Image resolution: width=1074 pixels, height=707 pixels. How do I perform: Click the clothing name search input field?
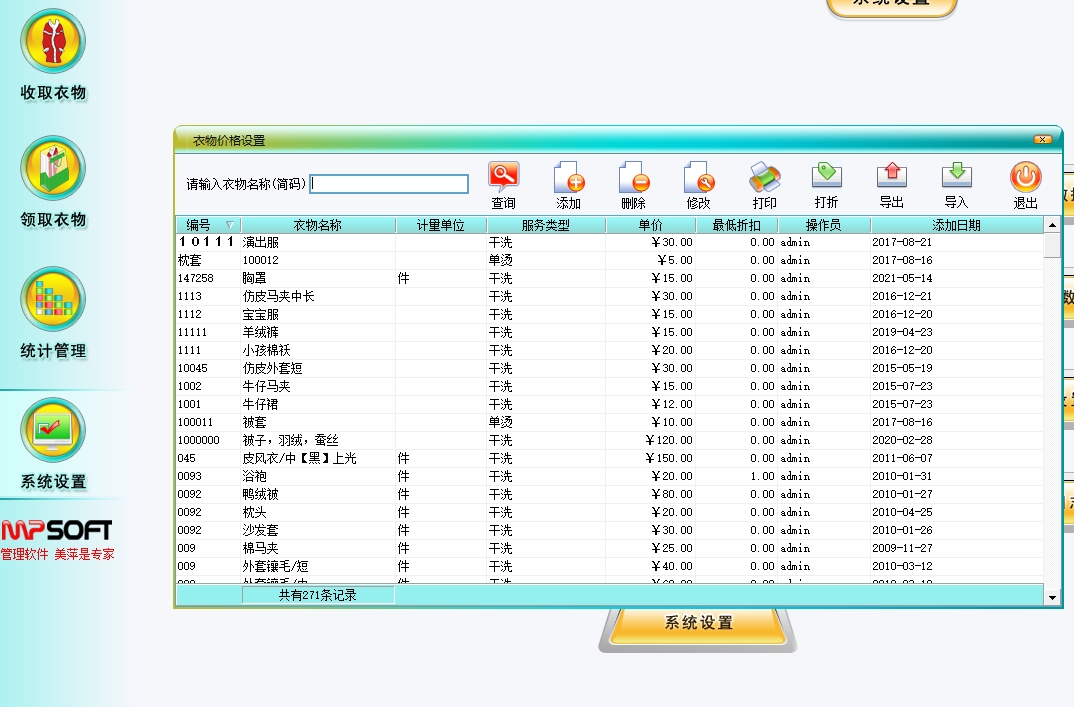coord(389,184)
